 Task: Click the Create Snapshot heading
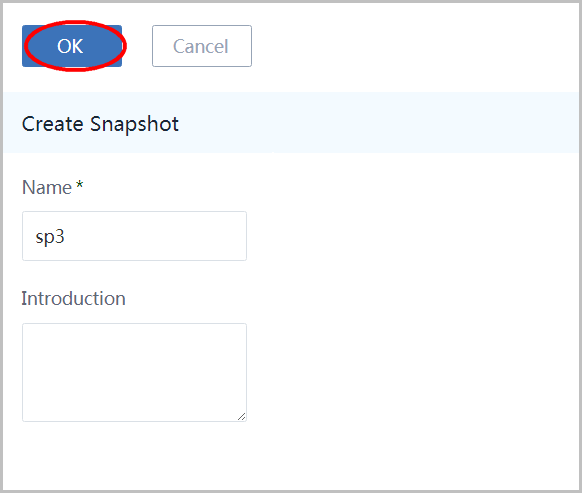(100, 124)
